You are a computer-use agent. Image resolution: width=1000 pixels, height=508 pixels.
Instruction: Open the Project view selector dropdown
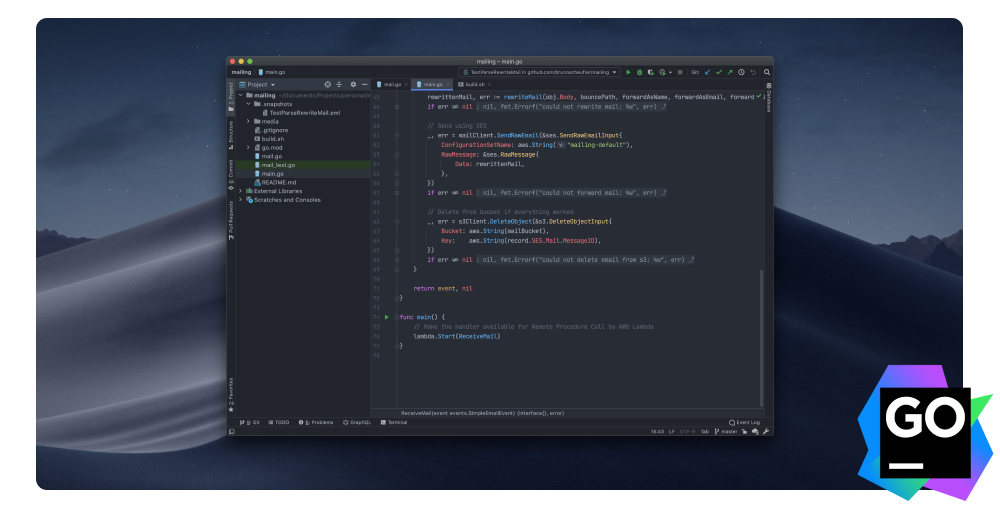pos(257,84)
